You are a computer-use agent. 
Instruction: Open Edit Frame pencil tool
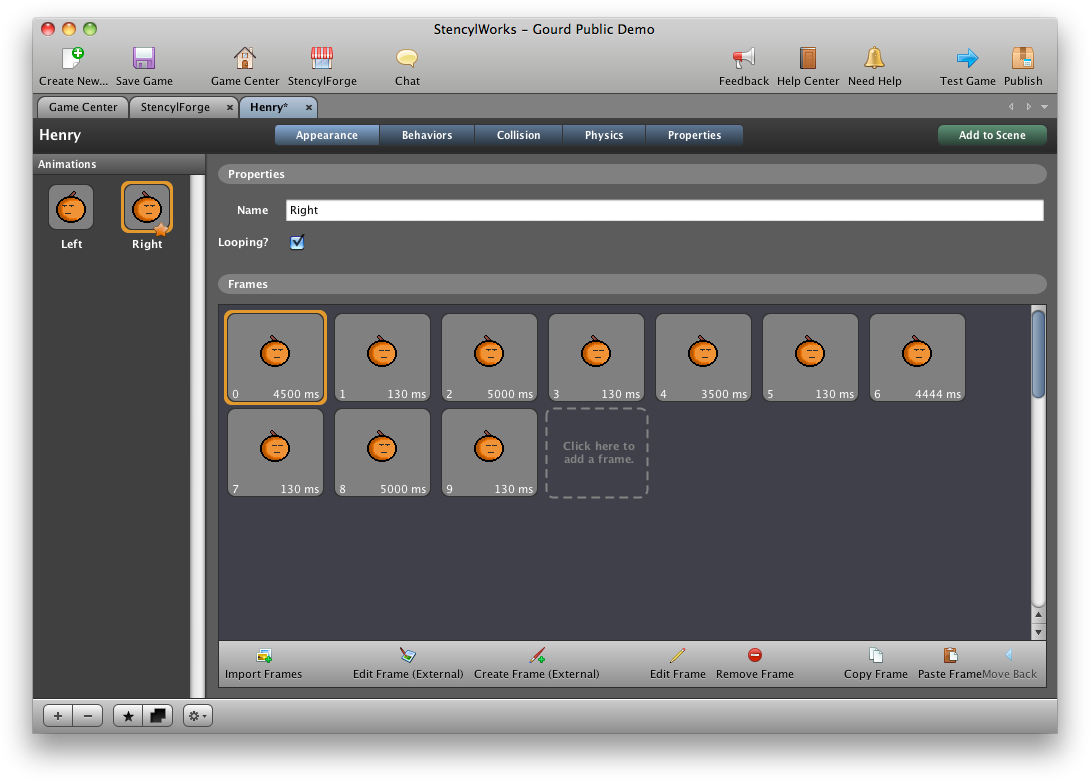678,656
